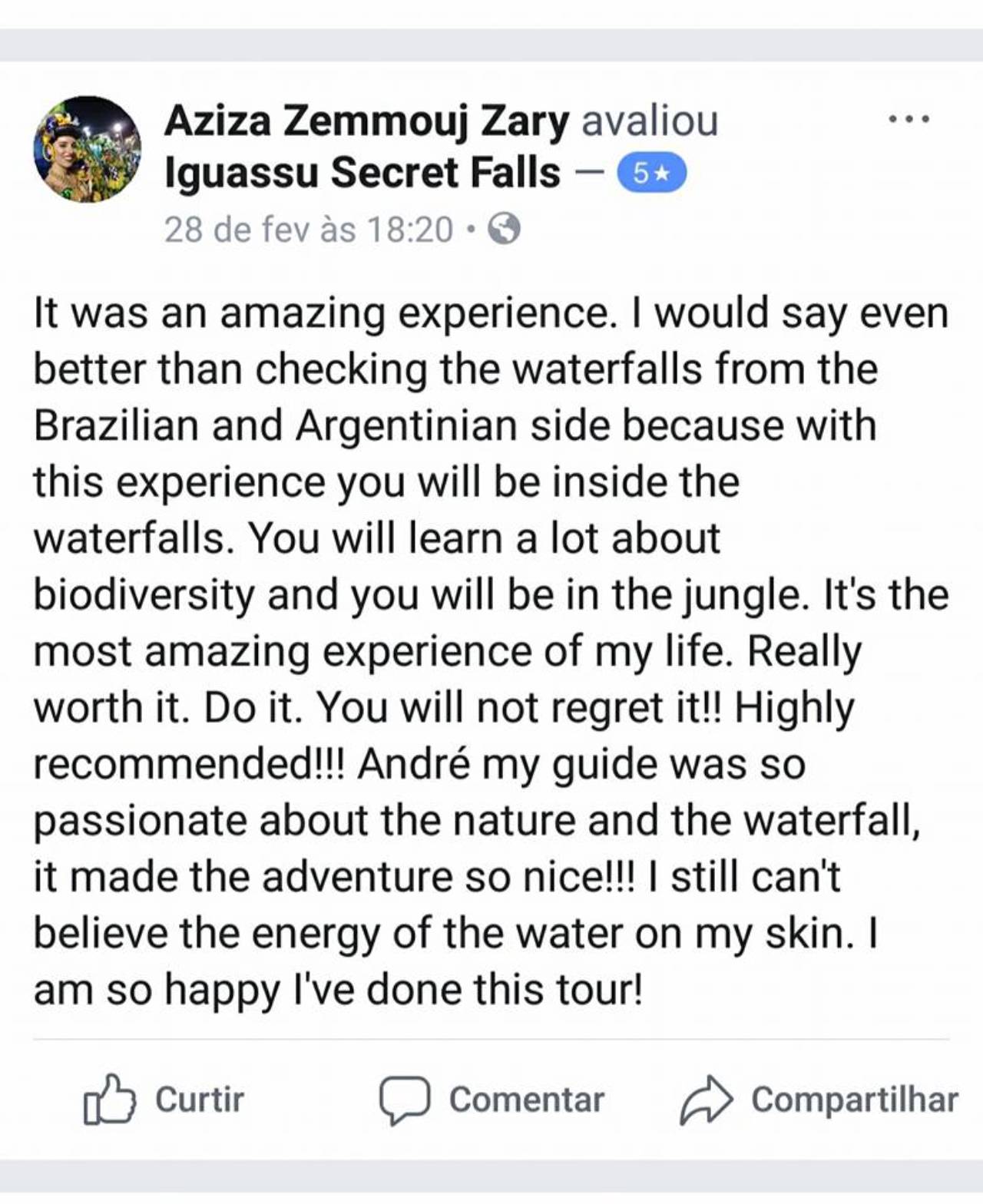The image size is (983, 1204).
Task: Click the globe public audience icon
Action: click(505, 229)
